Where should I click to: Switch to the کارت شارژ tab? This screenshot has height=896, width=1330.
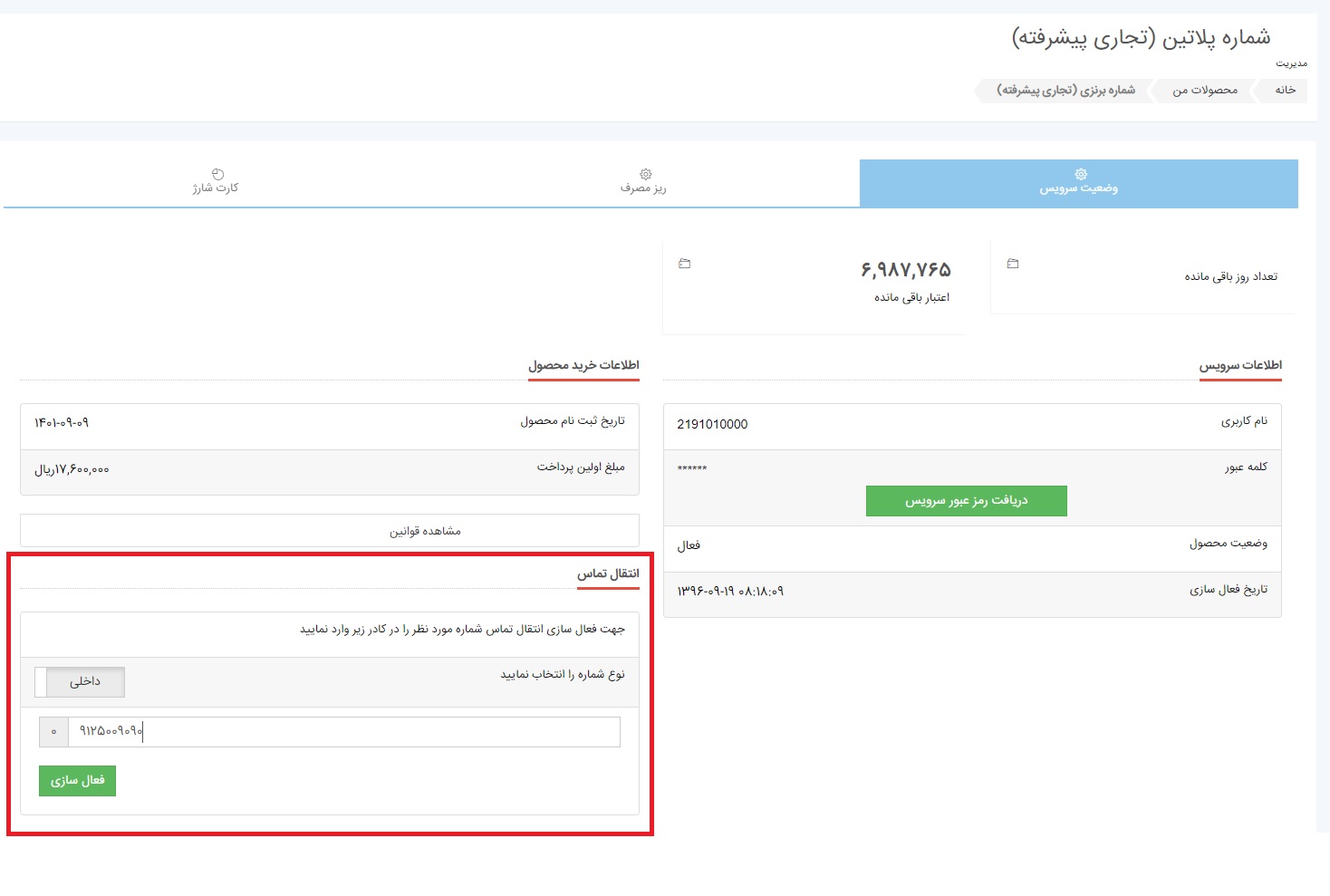(217, 184)
